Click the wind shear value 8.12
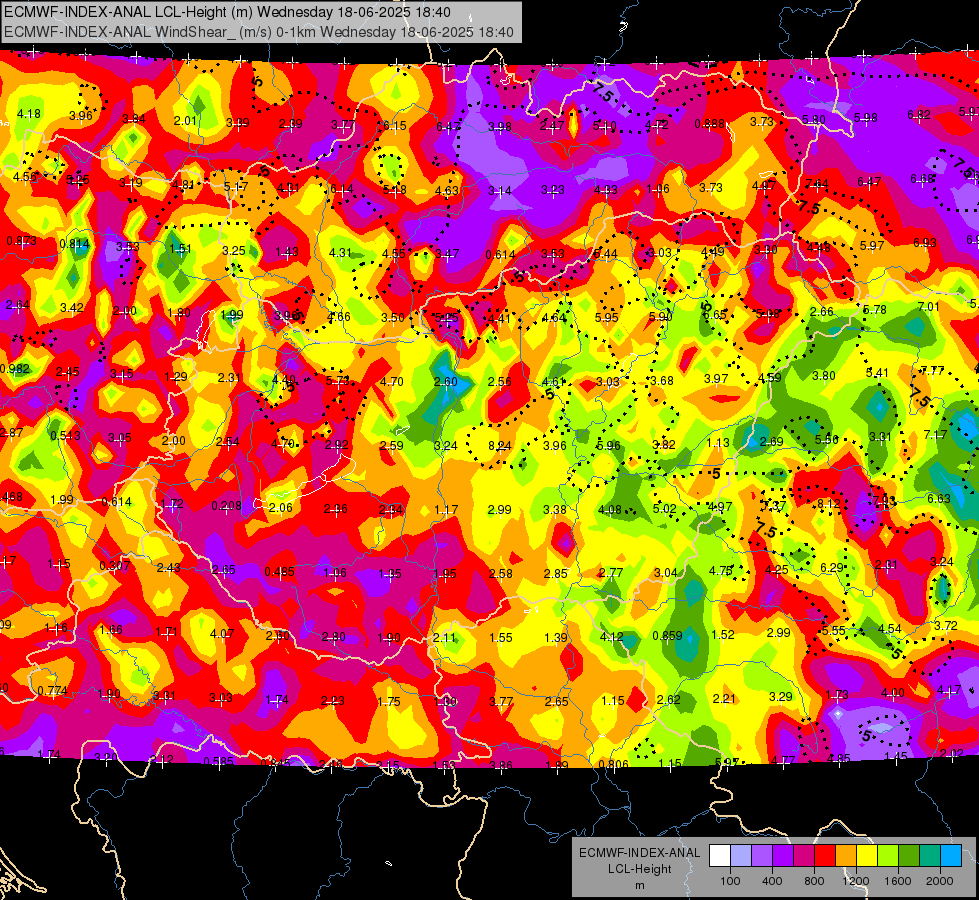This screenshot has height=900, width=979. click(829, 503)
